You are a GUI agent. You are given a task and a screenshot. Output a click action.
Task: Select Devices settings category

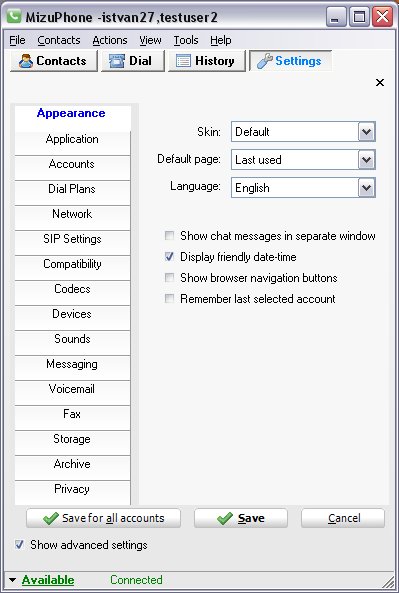[x=72, y=318]
